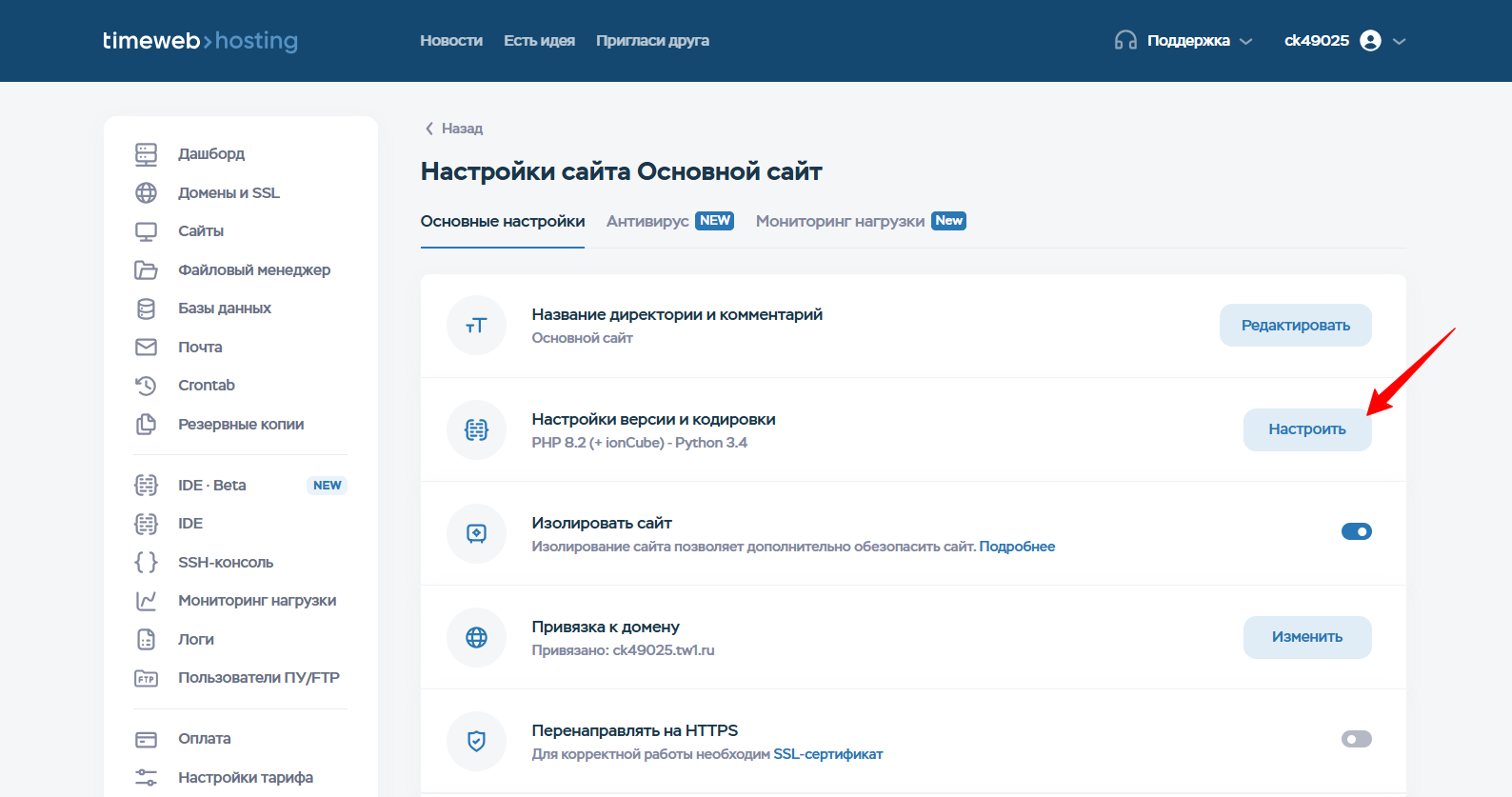Click the version and encoding settings icon
This screenshot has width=1512, height=797.
pyautogui.click(x=476, y=429)
